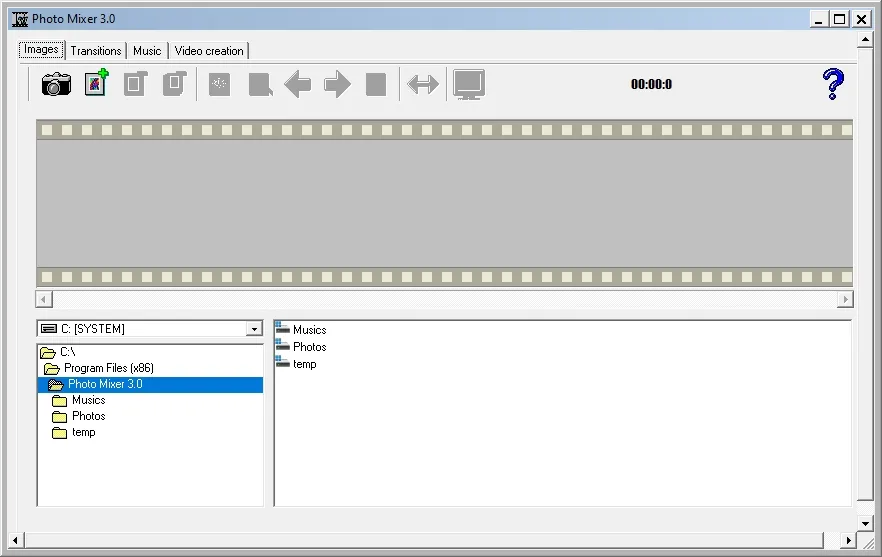The image size is (882, 557).
Task: Click the monitor preview icon
Action: (x=469, y=84)
